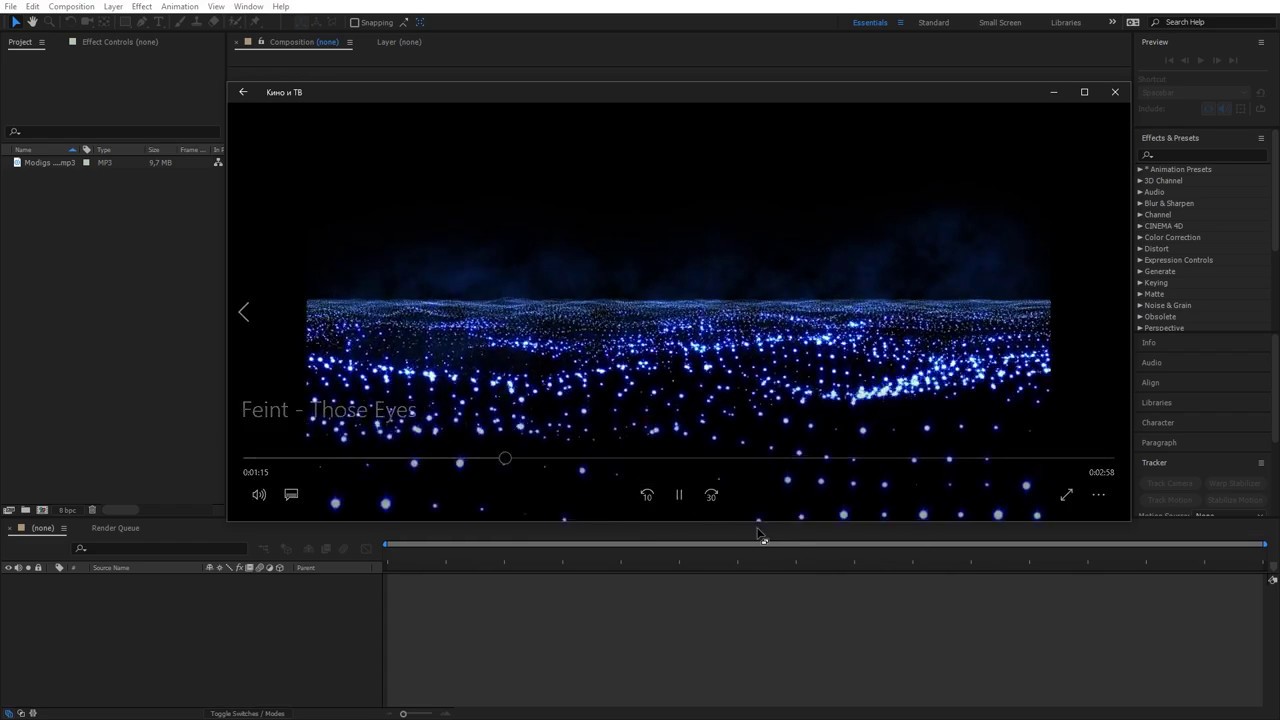
Task: Expand Blur & Sharpen category
Action: point(1140,203)
